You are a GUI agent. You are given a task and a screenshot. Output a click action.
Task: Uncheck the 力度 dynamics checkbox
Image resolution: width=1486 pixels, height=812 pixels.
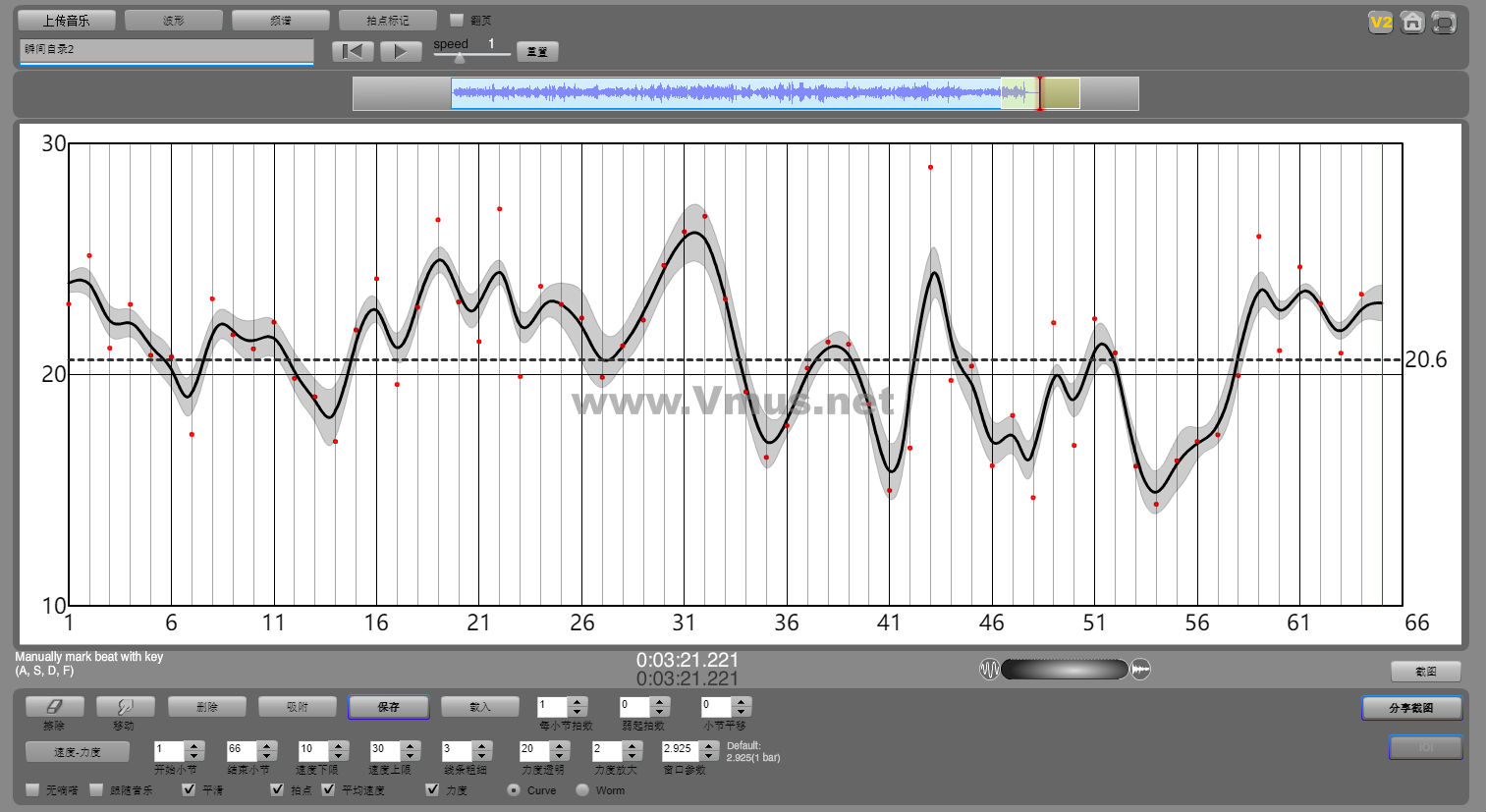tap(432, 789)
